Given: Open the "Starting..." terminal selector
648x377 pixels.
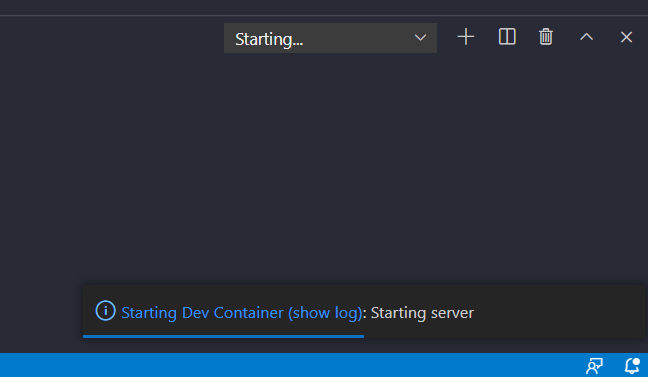Looking at the screenshot, I should pyautogui.click(x=330, y=38).
